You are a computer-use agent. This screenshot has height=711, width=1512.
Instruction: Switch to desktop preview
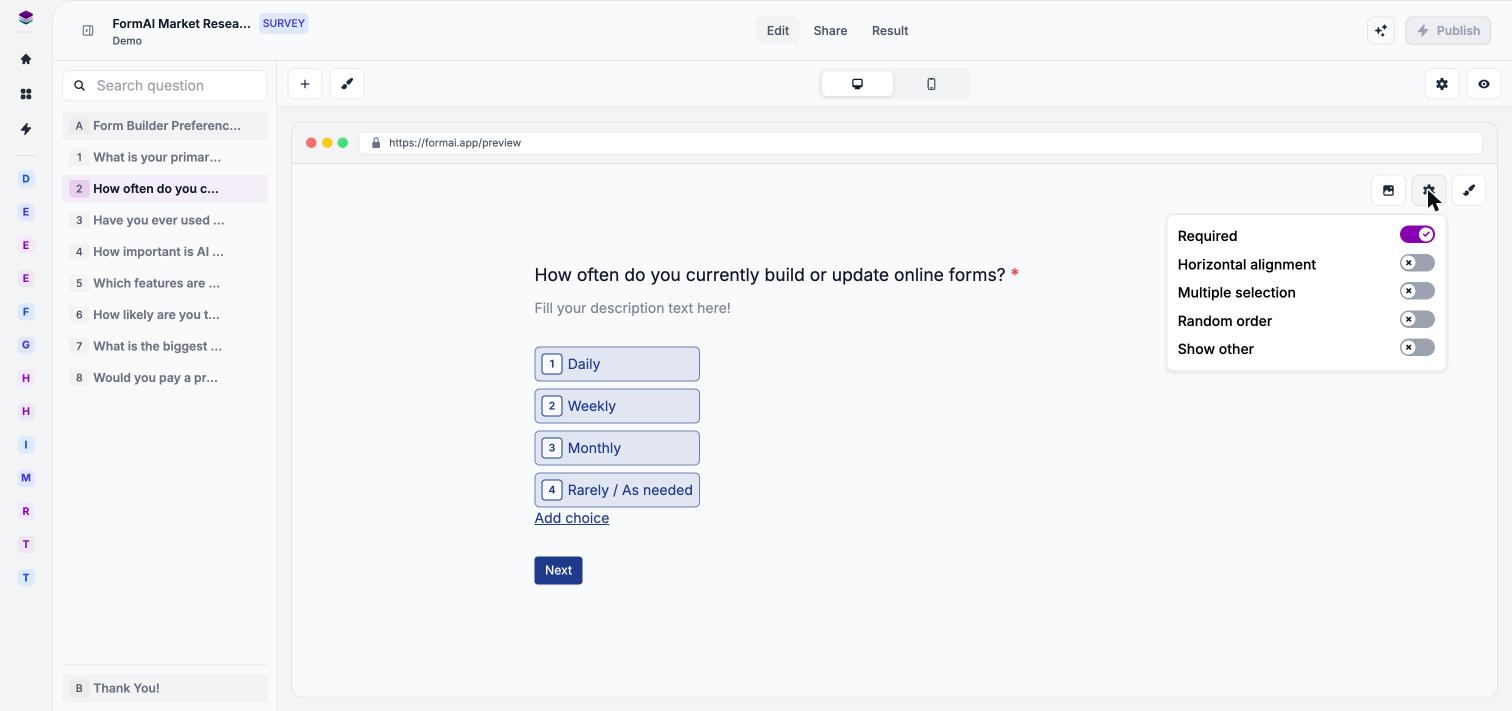(x=857, y=84)
